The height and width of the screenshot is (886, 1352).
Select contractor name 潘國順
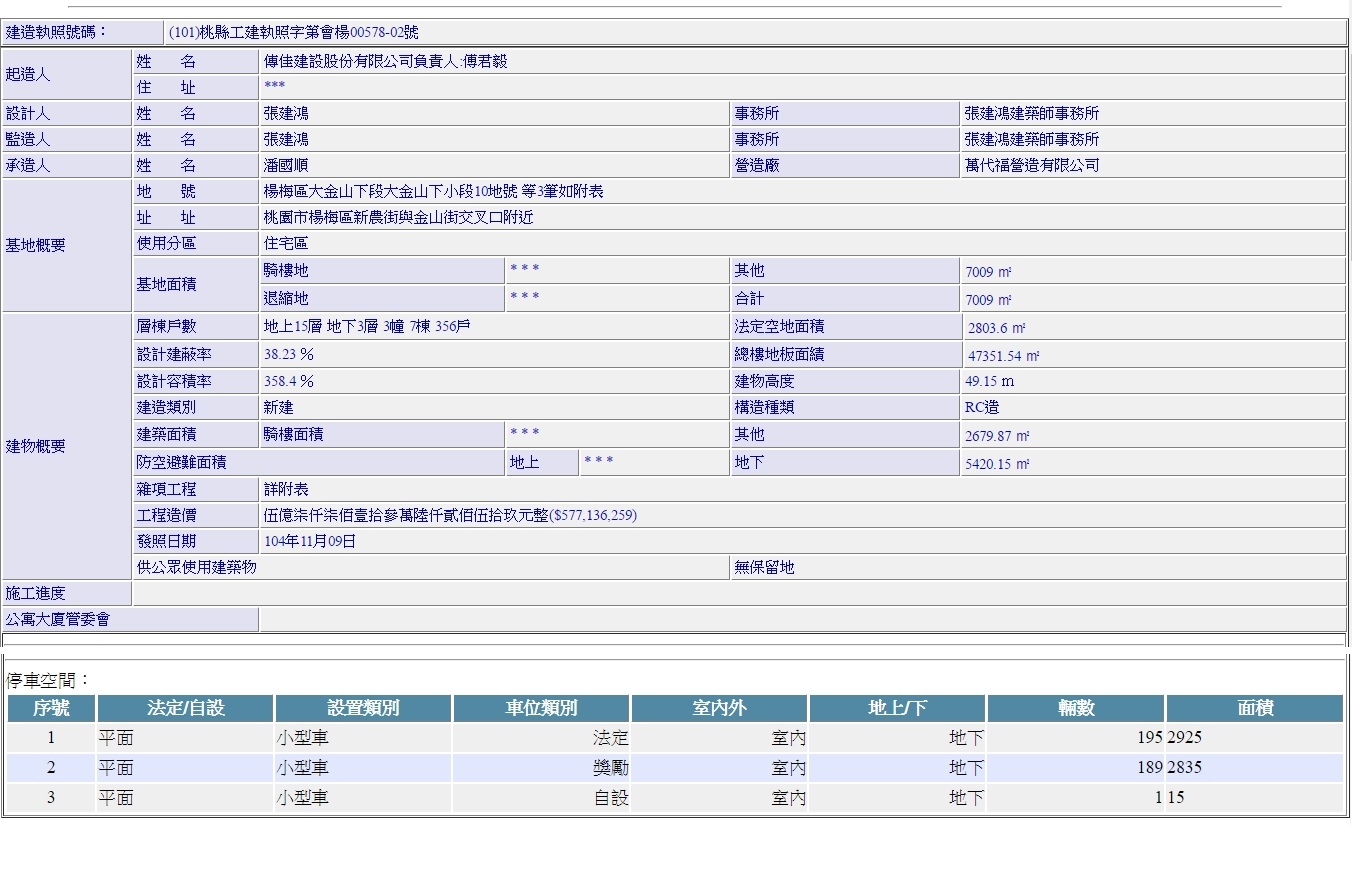[286, 165]
